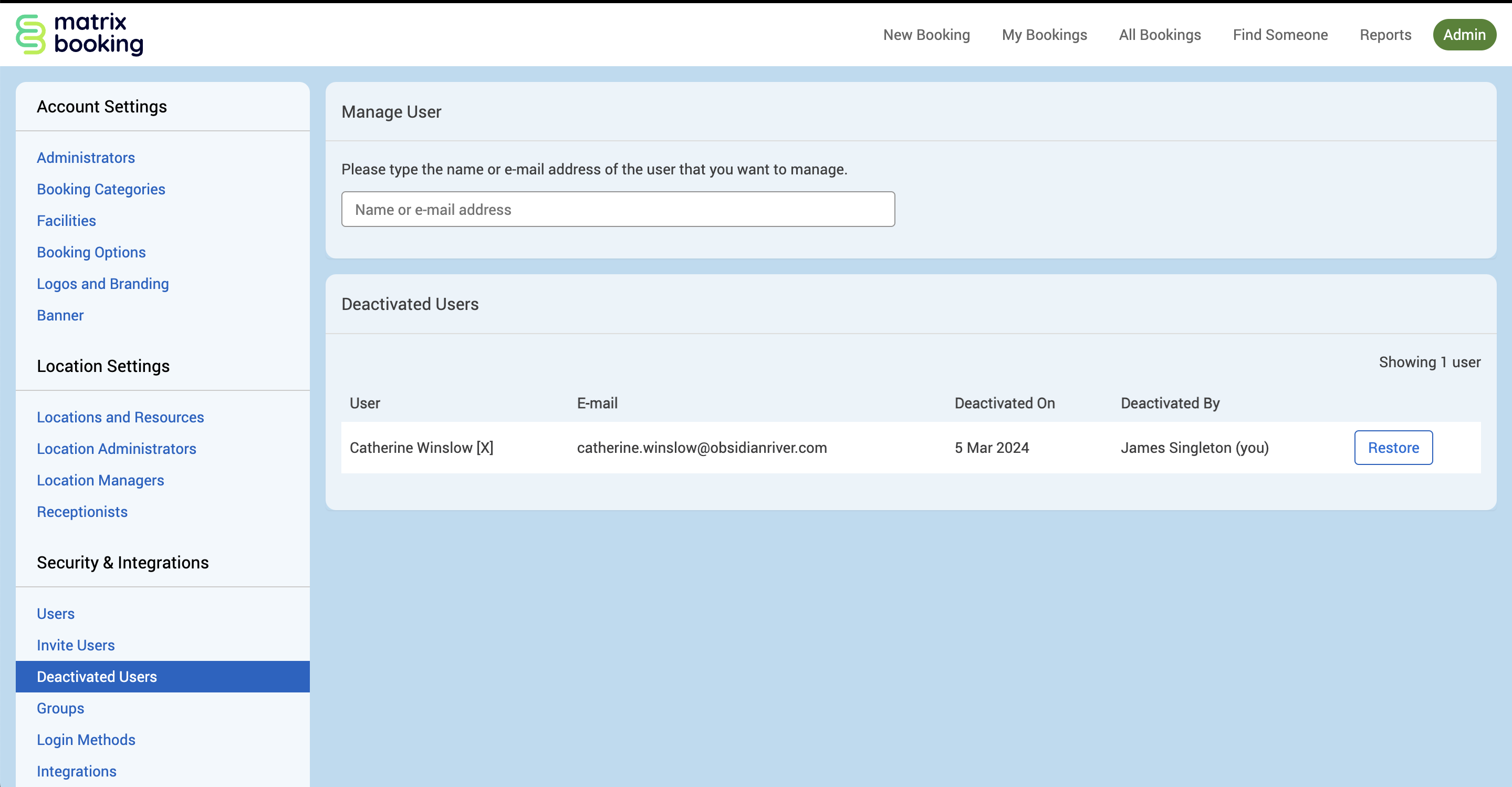Go to Login Methods
The image size is (1512, 787).
tap(86, 739)
